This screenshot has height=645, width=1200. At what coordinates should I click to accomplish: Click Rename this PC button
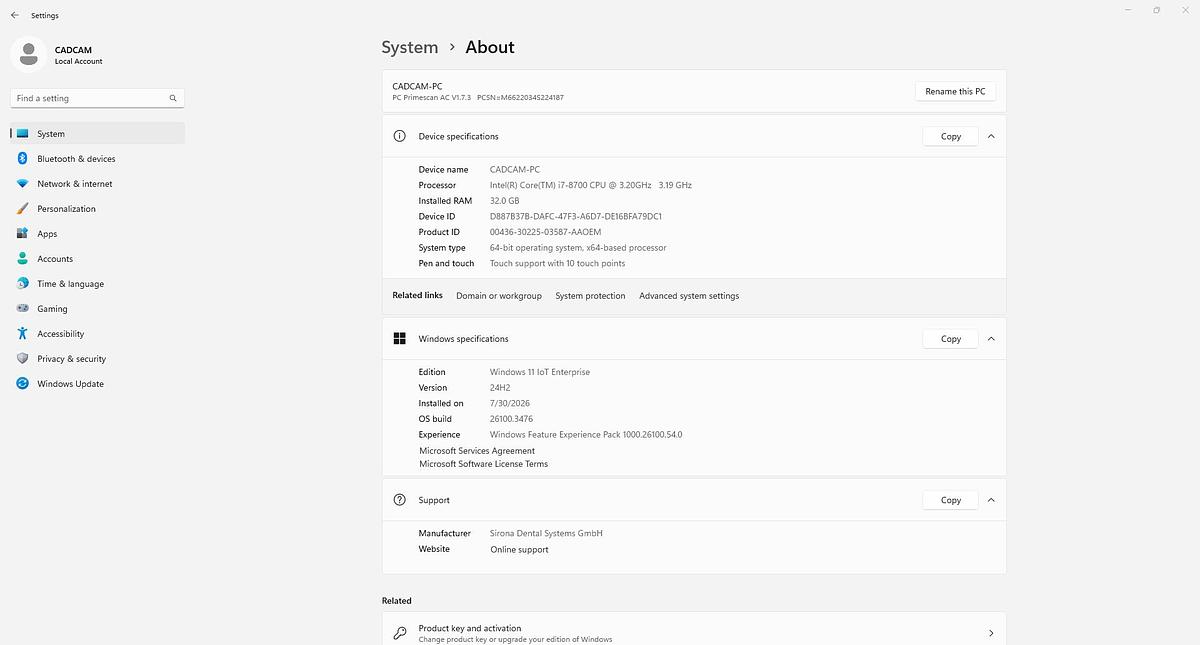pyautogui.click(x=955, y=91)
